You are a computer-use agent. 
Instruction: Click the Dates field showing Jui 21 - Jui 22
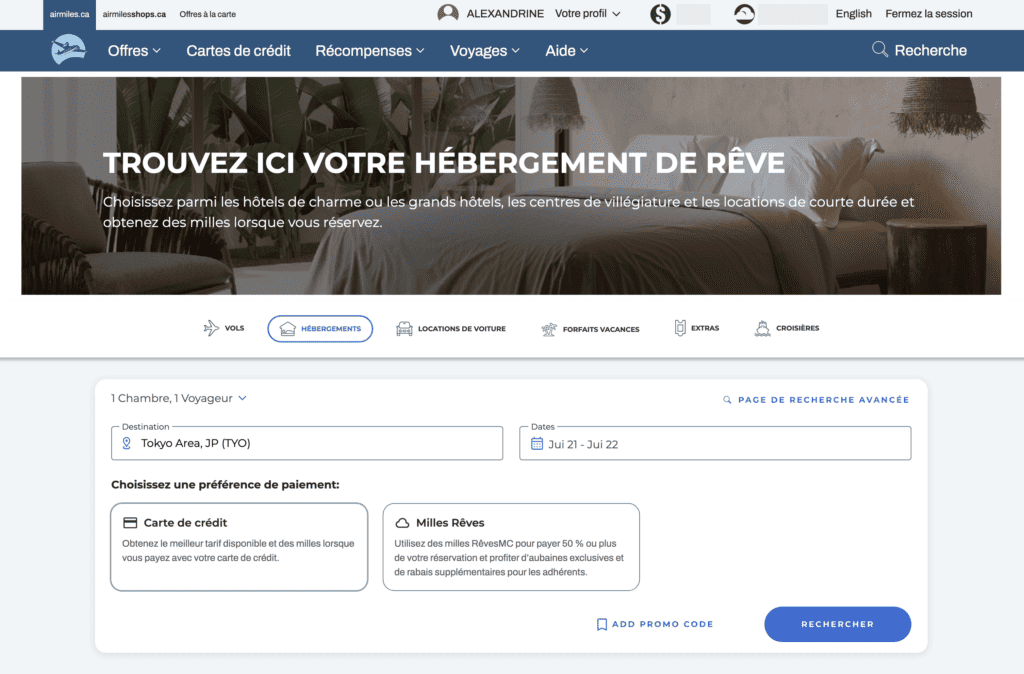(x=714, y=443)
